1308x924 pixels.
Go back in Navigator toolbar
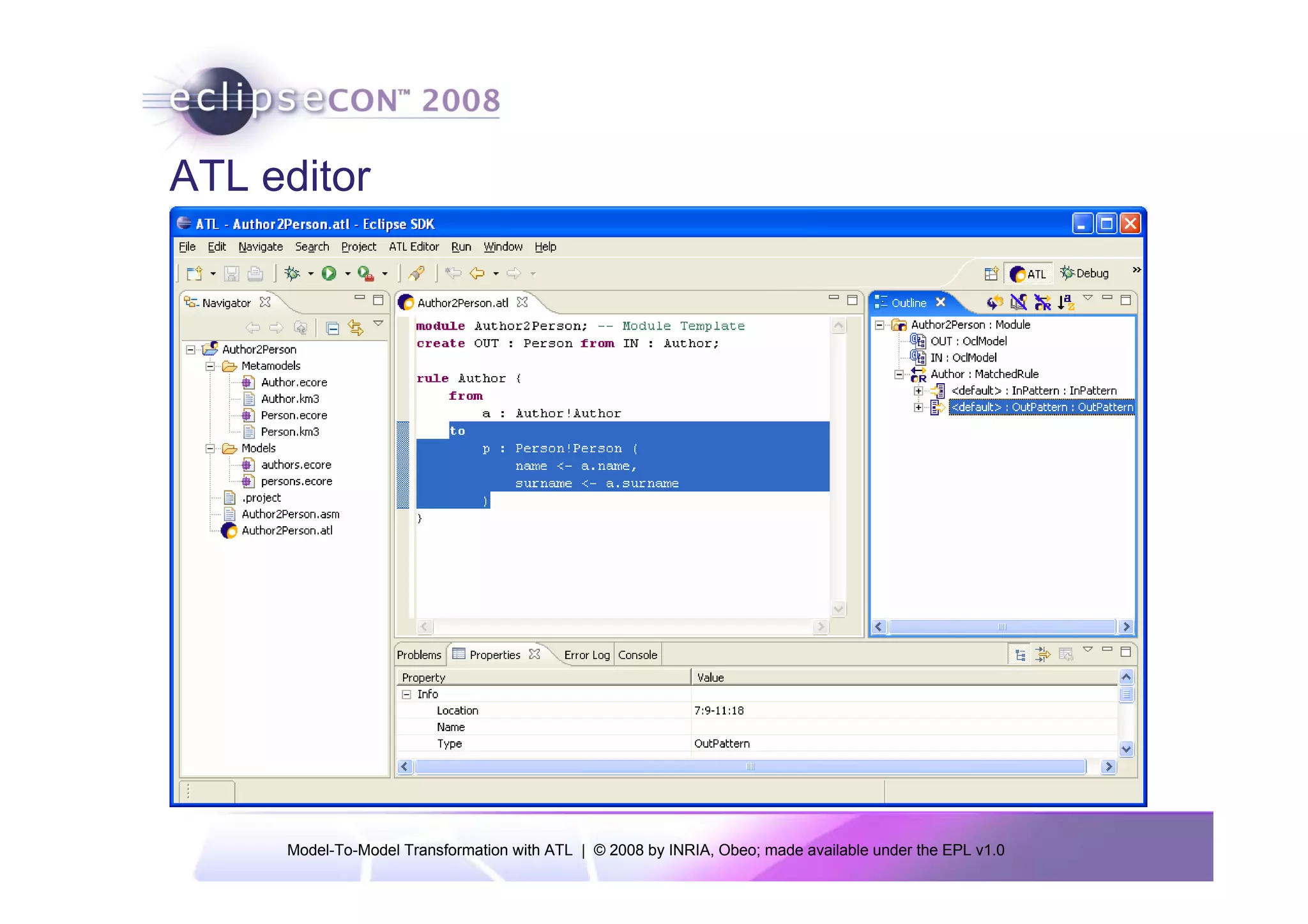point(253,328)
